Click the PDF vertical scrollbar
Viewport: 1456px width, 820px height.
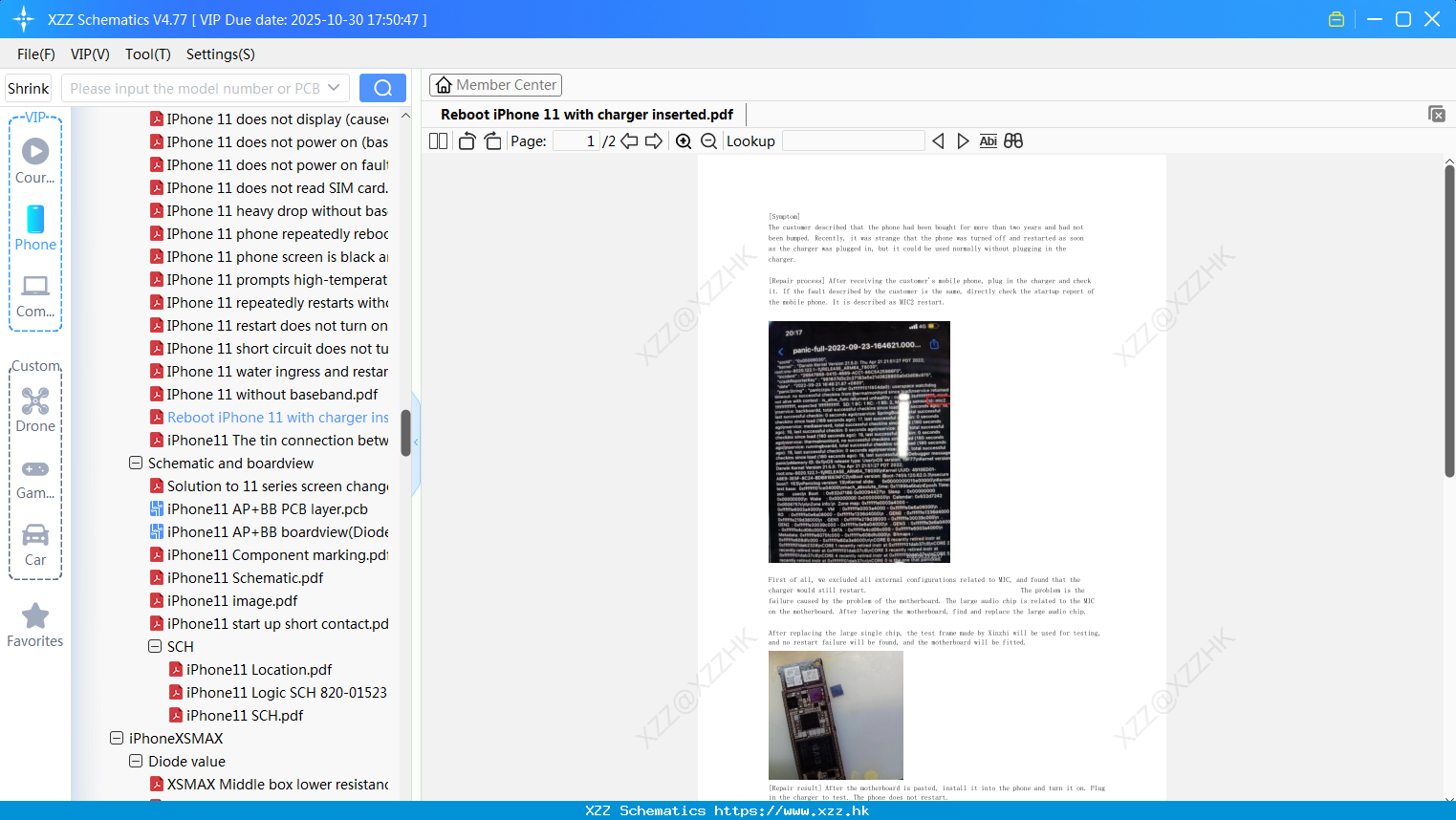coord(1449,320)
